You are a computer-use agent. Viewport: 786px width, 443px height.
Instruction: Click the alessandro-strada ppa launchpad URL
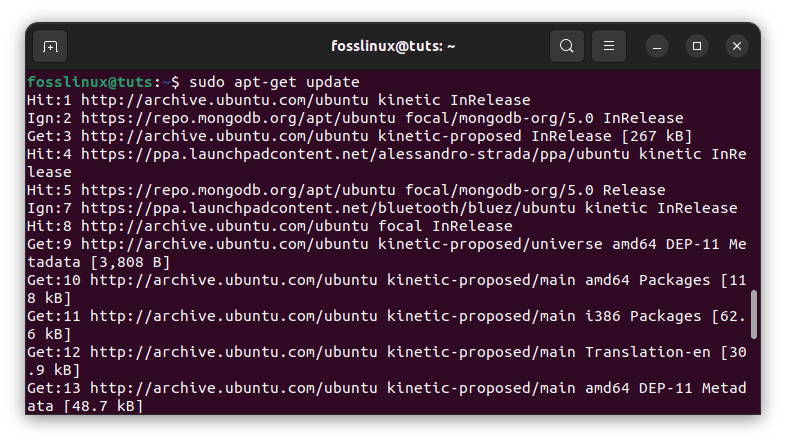355,154
